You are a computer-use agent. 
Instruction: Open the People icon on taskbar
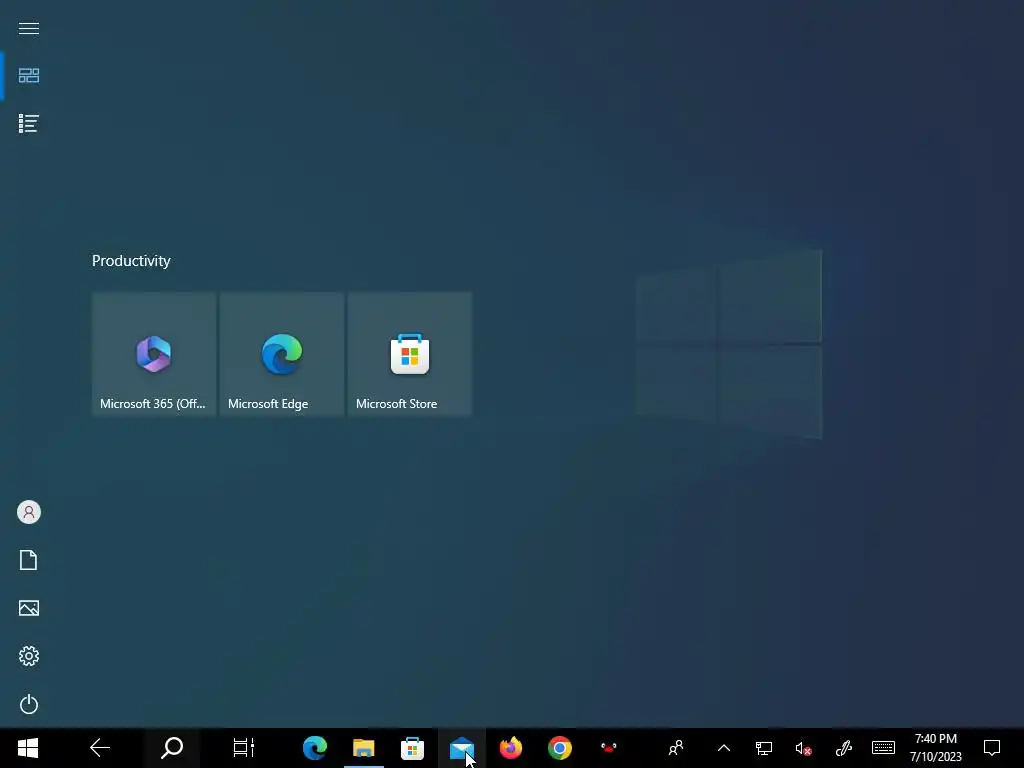(677, 748)
